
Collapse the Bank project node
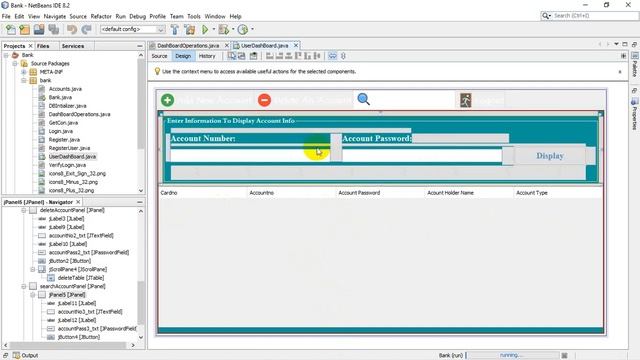click(6, 55)
